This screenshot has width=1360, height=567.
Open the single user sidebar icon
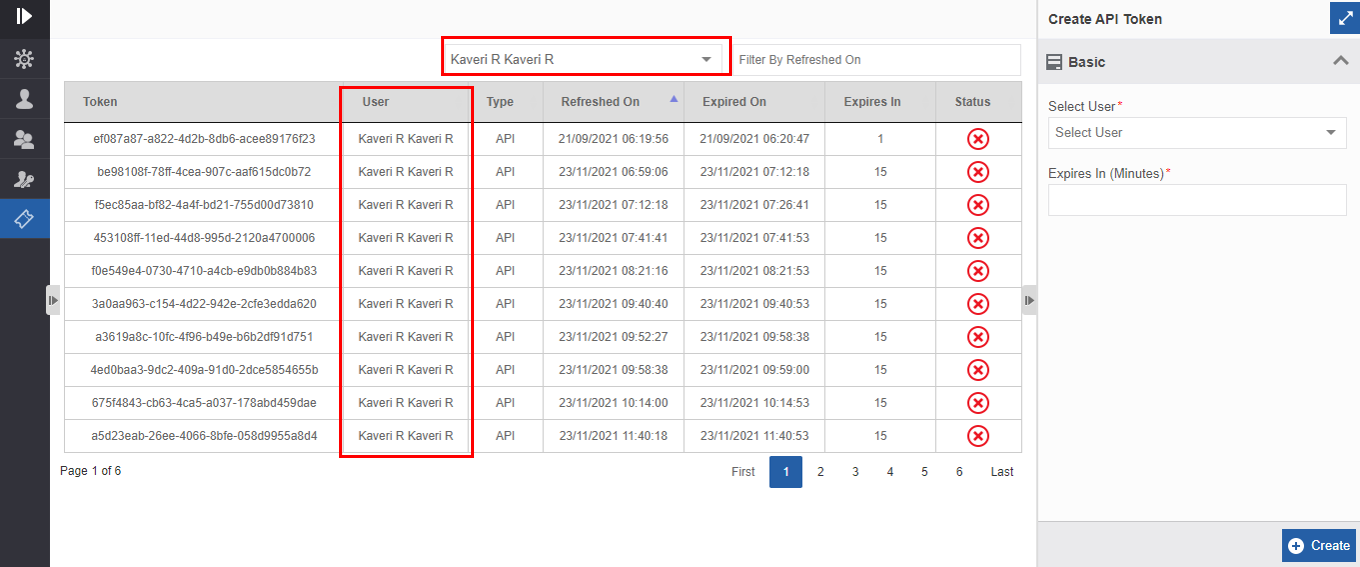click(24, 99)
